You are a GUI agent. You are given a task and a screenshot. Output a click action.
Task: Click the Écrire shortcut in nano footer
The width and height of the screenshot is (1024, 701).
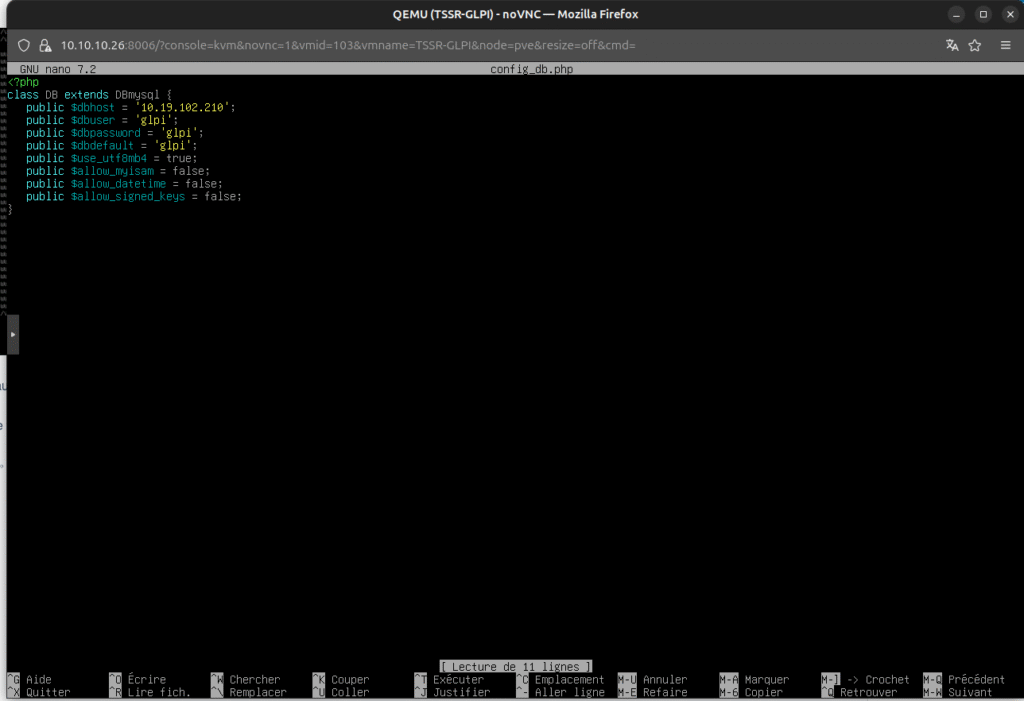tap(146, 680)
